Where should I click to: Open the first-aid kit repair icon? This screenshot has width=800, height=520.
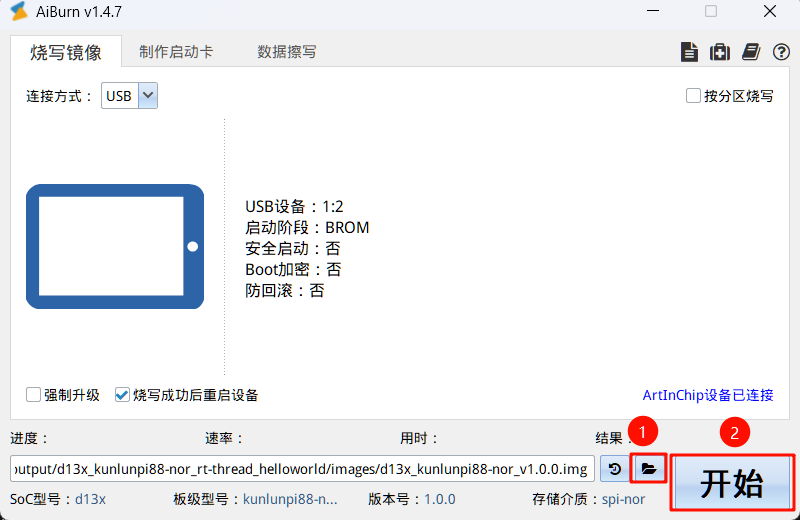(719, 52)
